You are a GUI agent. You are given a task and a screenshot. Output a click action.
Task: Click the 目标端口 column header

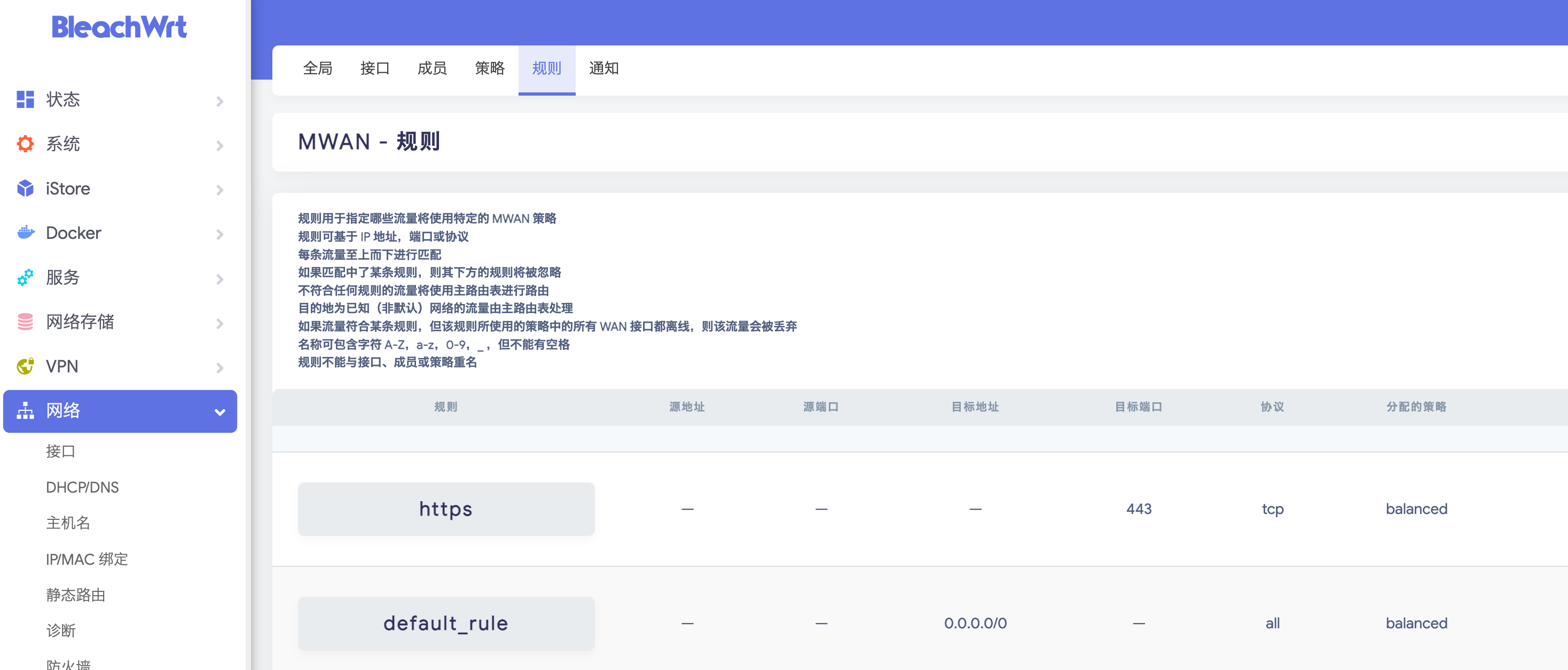[1139, 407]
